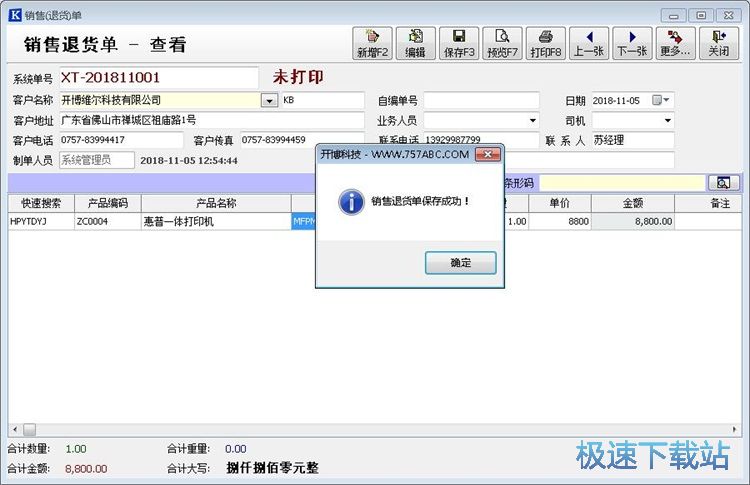Click the 客户电话 field 0757-83994417
This screenshot has height=485, width=750.
(121, 140)
